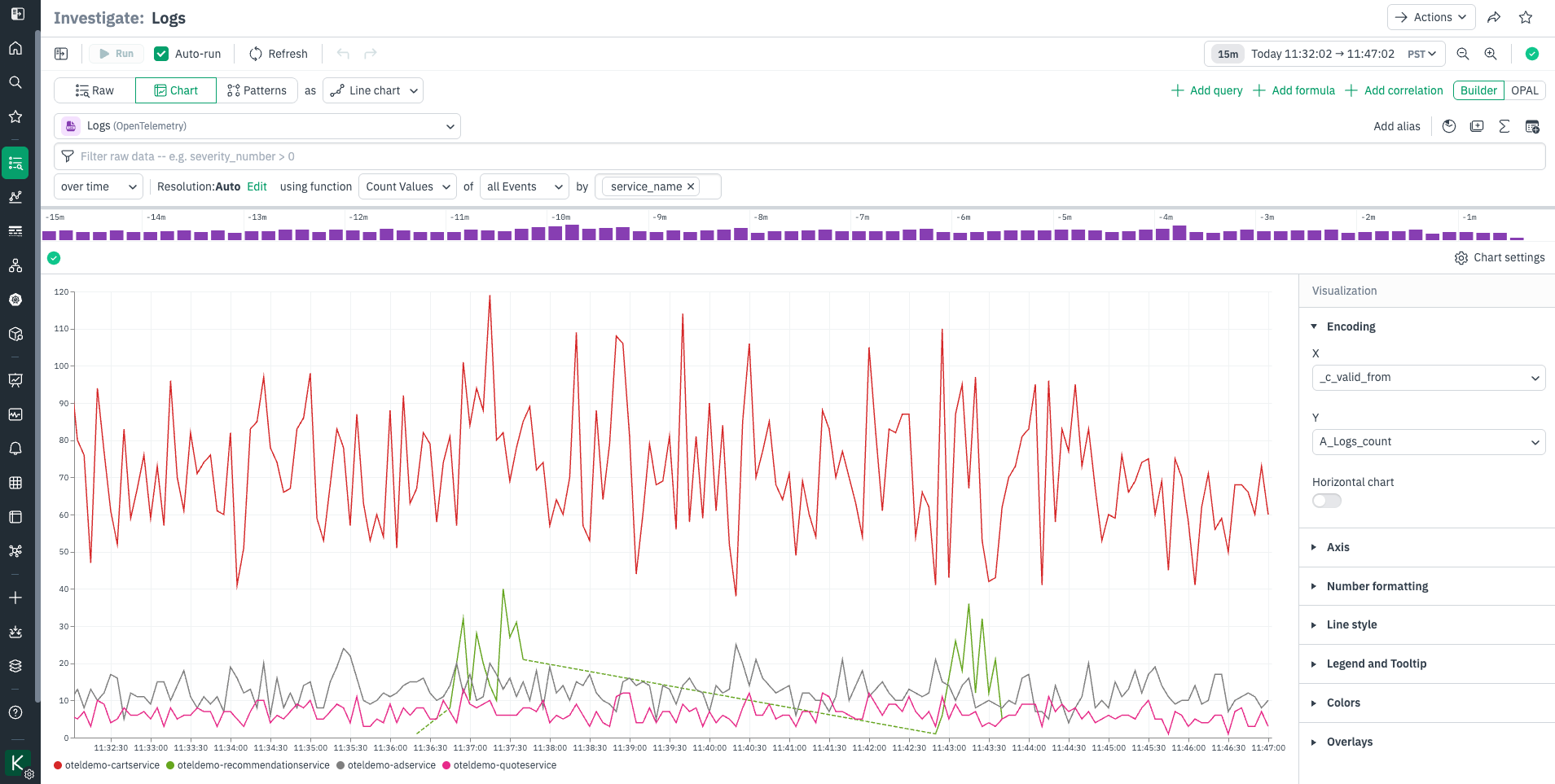
Task: Click the Undo arrow icon
Action: [x=343, y=54]
